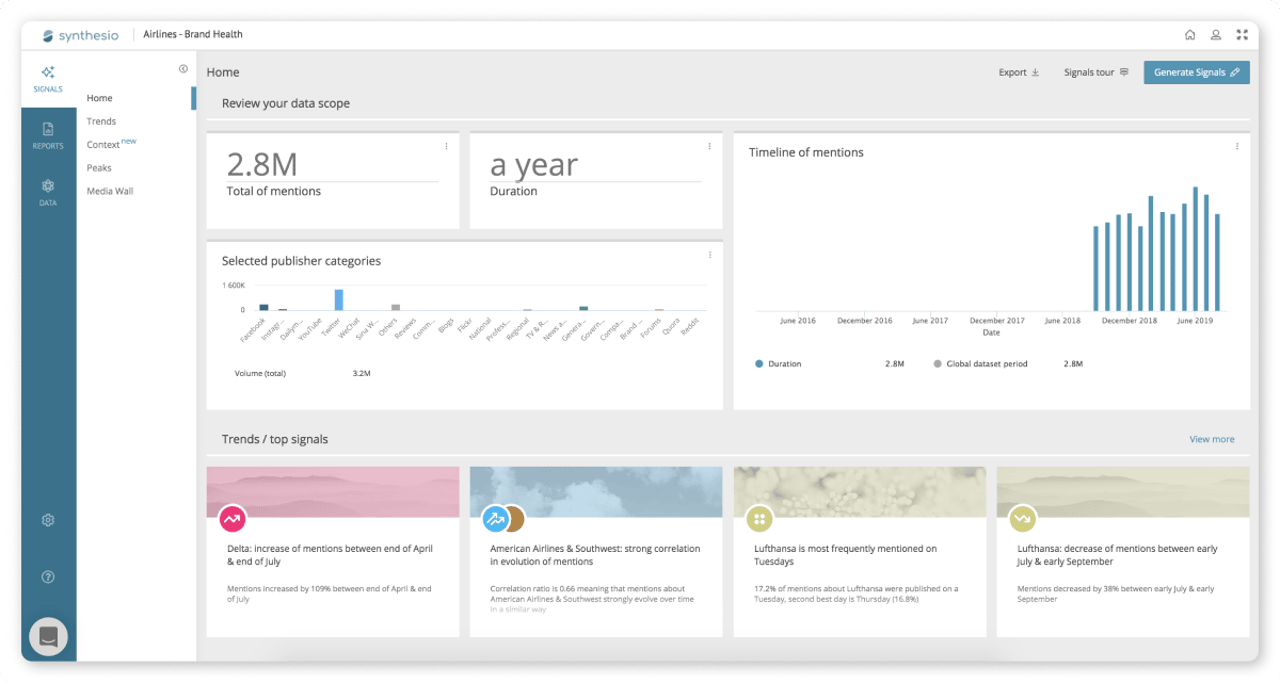Click Airlines - Brand Health dashboard title
This screenshot has height=683, width=1280.
[193, 34]
